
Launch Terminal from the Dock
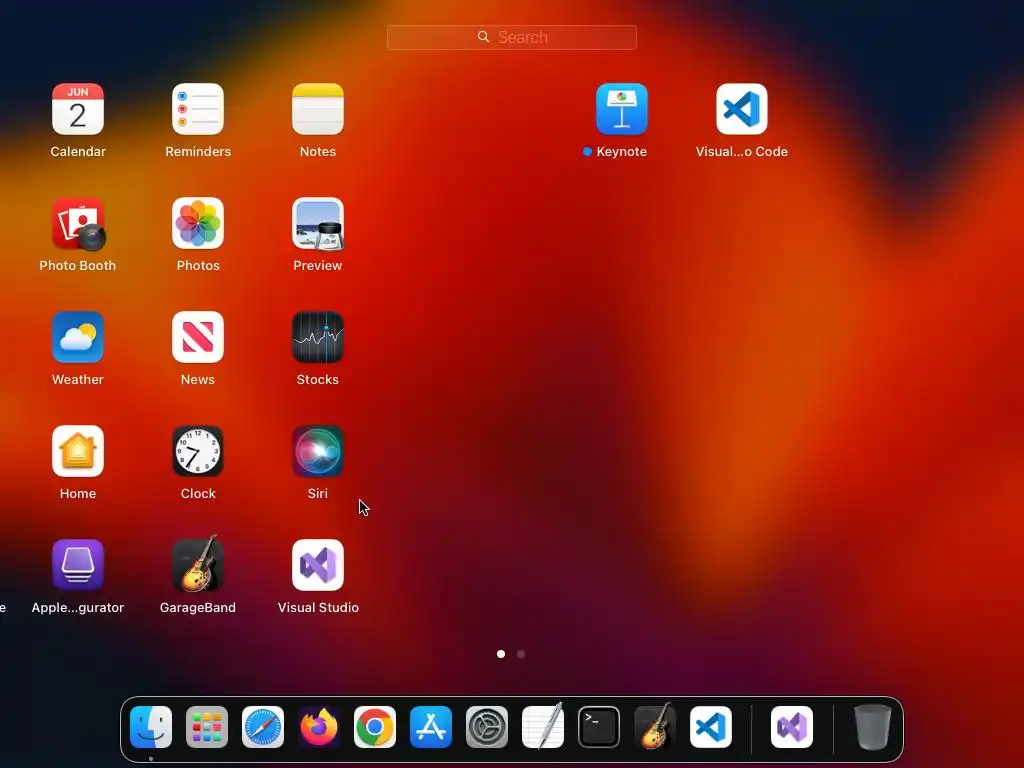599,727
